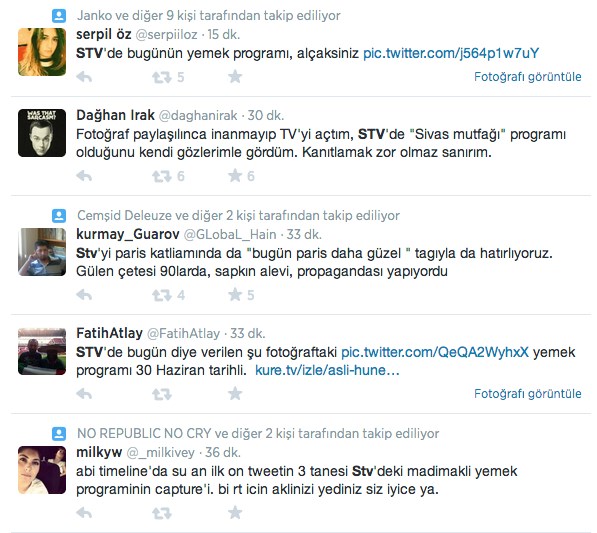The width and height of the screenshot is (597, 533).
Task: Favorite milkyw's tweet
Action: (x=235, y=512)
